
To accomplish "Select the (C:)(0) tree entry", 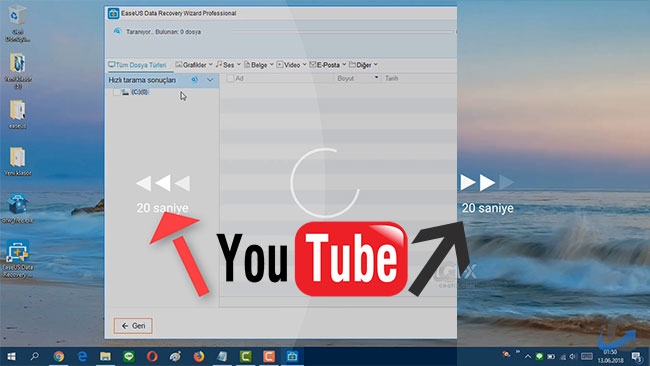I will [x=139, y=92].
